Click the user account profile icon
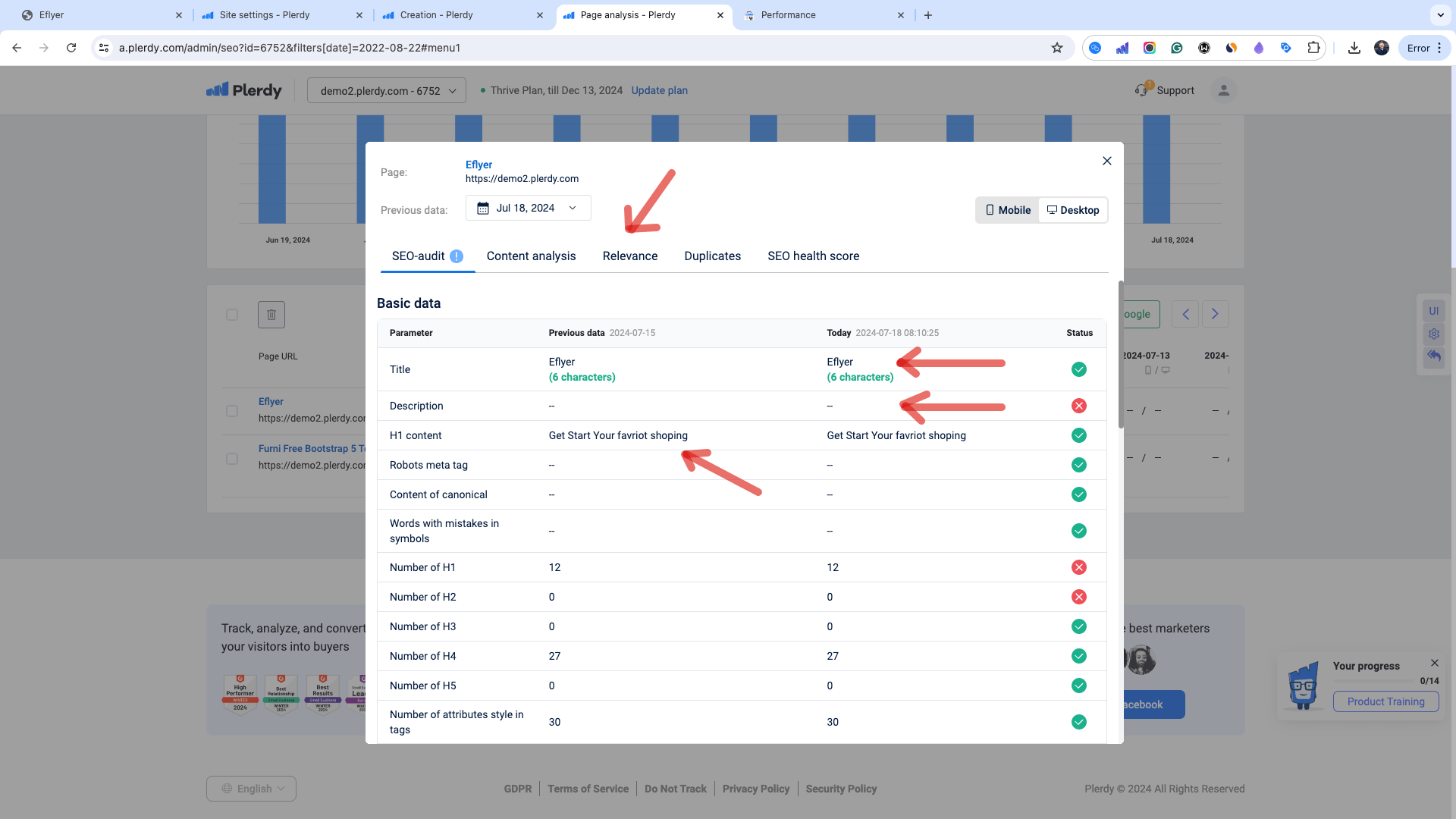Viewport: 1456px width, 819px height. pos(1223,90)
